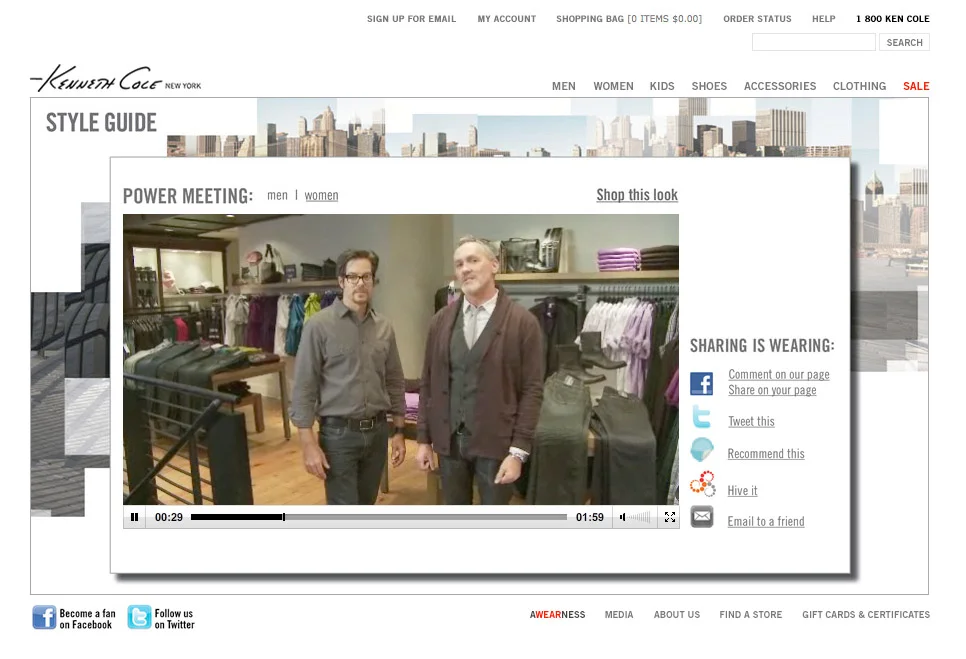Click the Hive it circles icon
The height and width of the screenshot is (659, 966).
pyautogui.click(x=702, y=484)
